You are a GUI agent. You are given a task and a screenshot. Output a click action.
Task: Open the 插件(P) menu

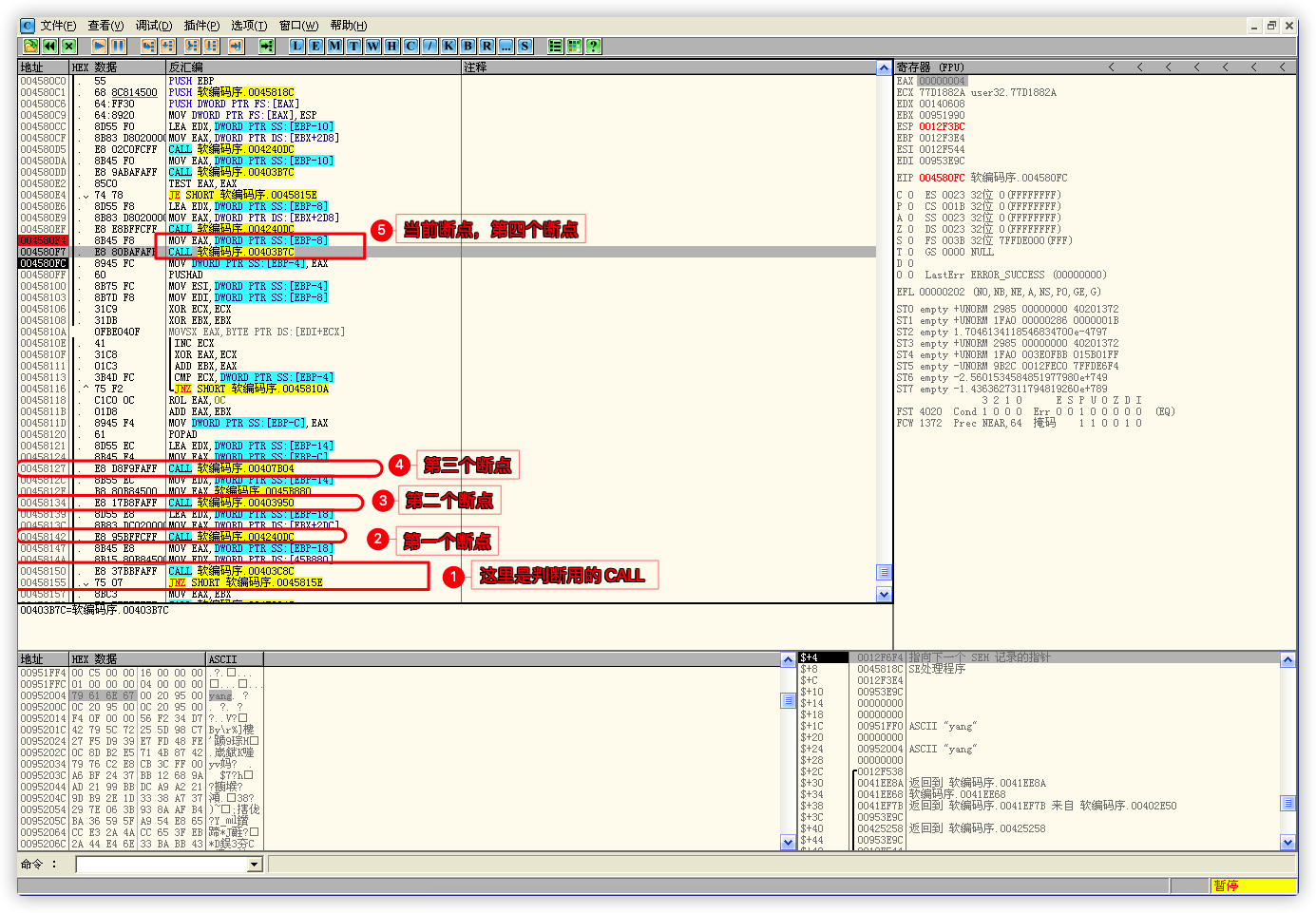tap(201, 26)
